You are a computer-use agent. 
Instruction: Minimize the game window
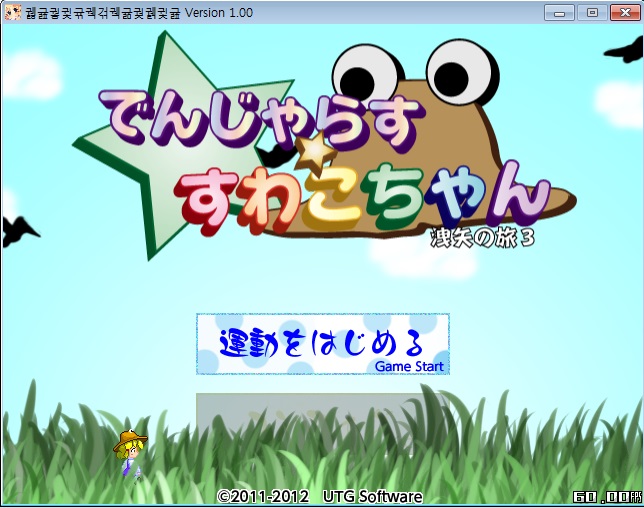point(559,13)
